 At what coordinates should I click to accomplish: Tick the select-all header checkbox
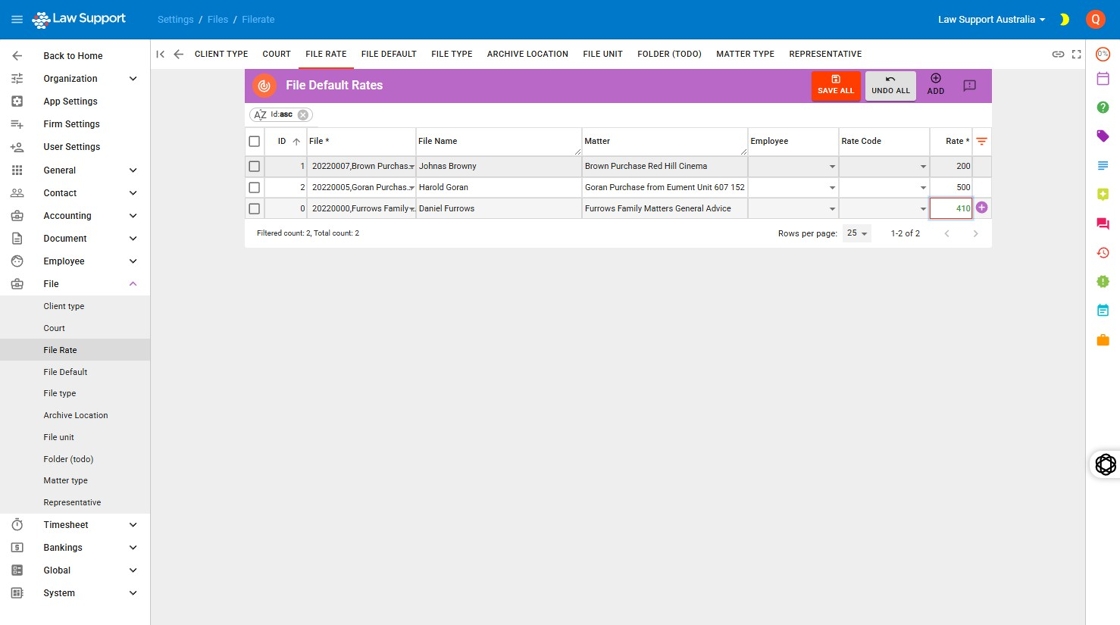tap(254, 141)
